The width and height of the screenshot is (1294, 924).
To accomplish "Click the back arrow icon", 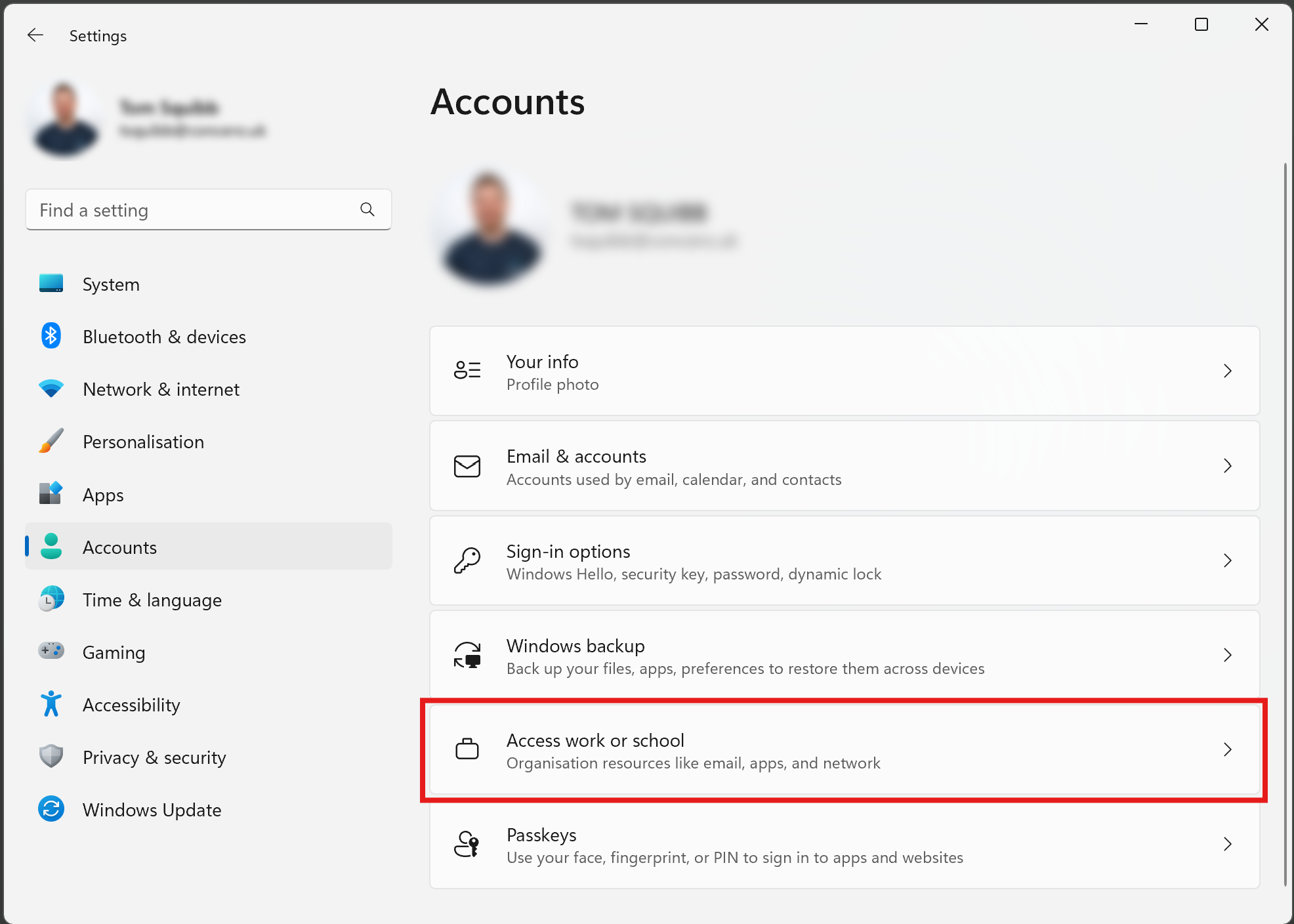I will click(x=35, y=35).
